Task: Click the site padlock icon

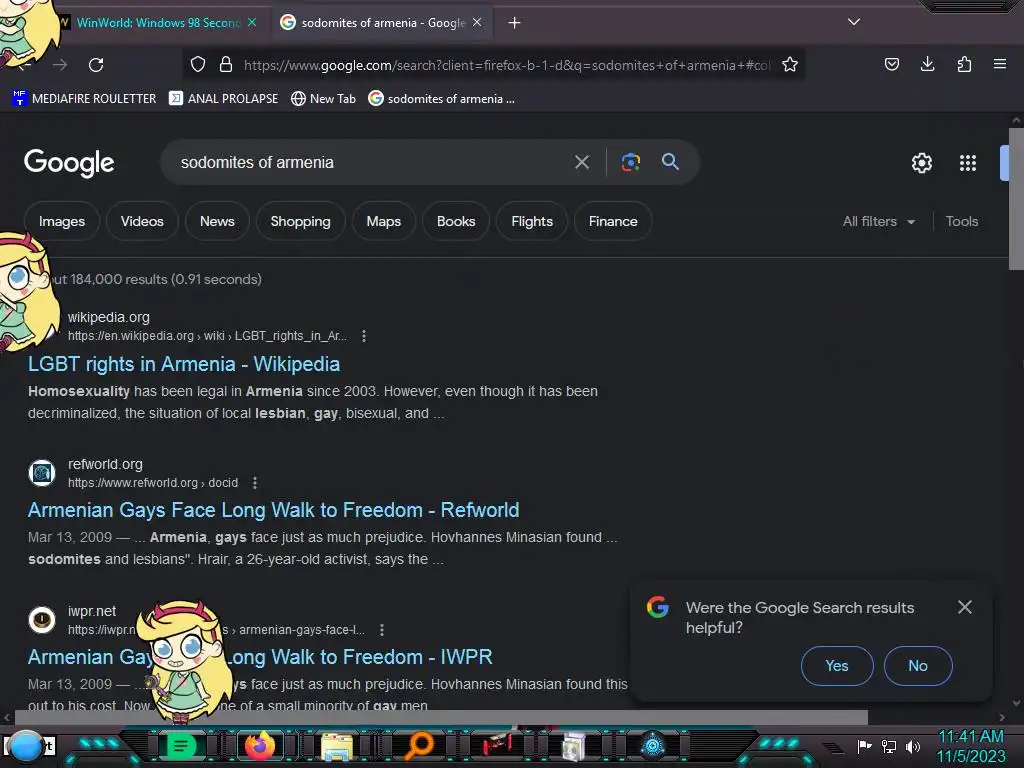Action: 226,65
